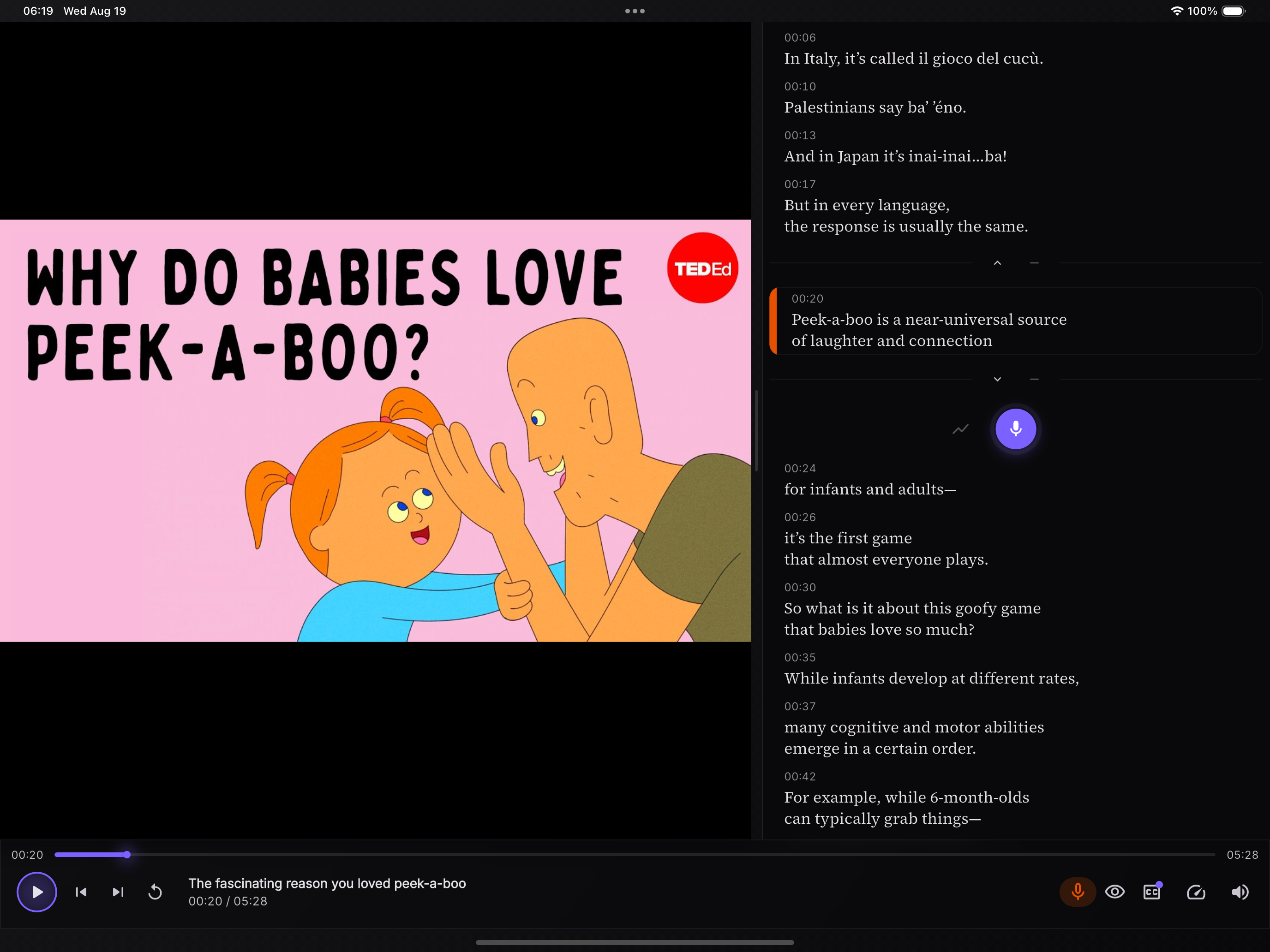Click the TED-Ed logo on the video
This screenshot has width=1270, height=952.
tap(702, 268)
